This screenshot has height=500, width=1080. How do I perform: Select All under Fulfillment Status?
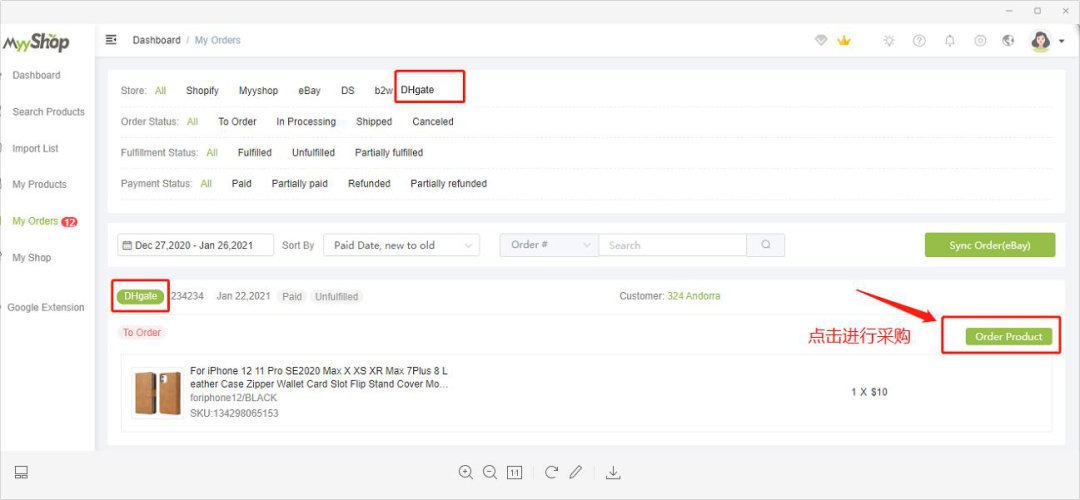tap(212, 153)
